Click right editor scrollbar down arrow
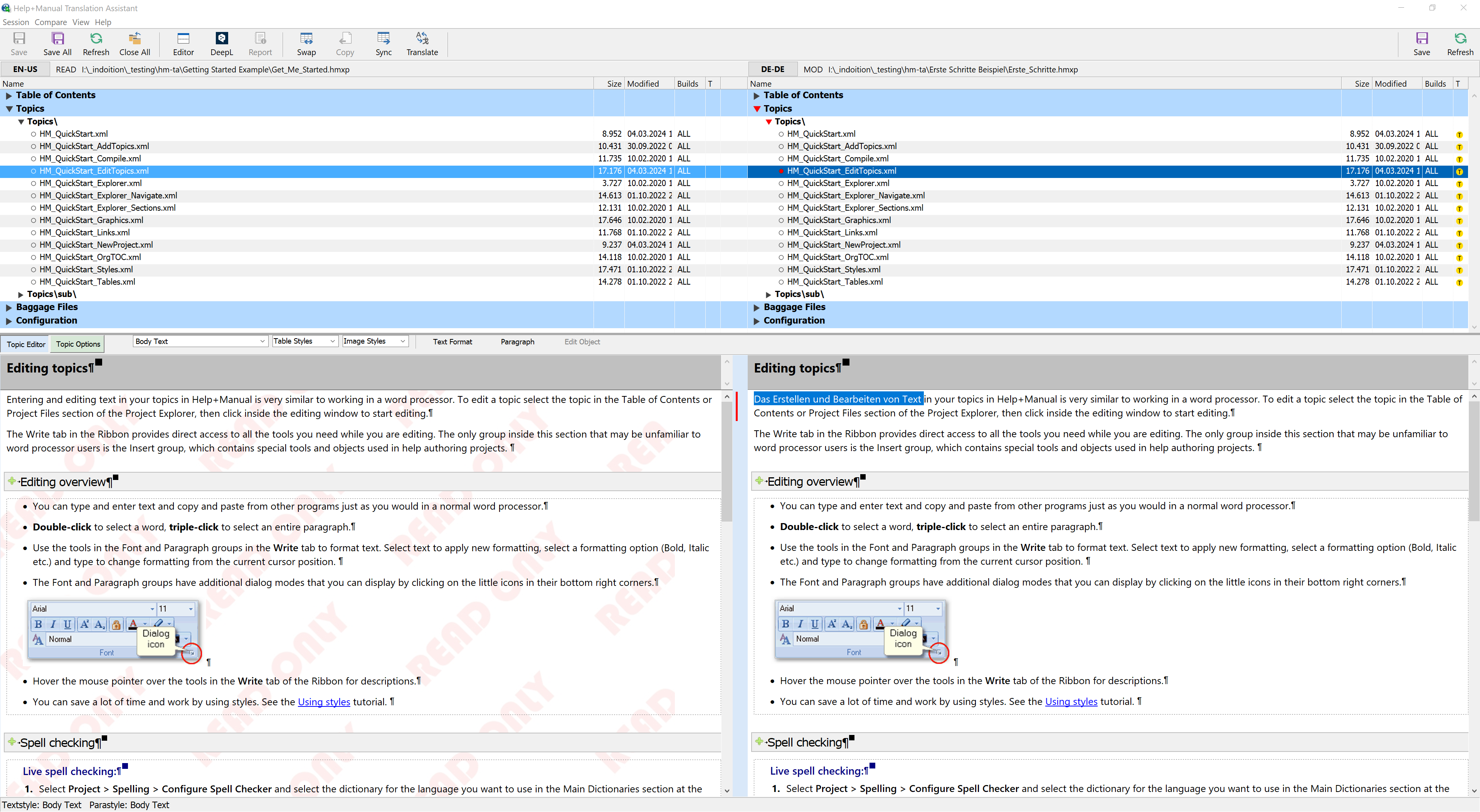 tap(1474, 791)
